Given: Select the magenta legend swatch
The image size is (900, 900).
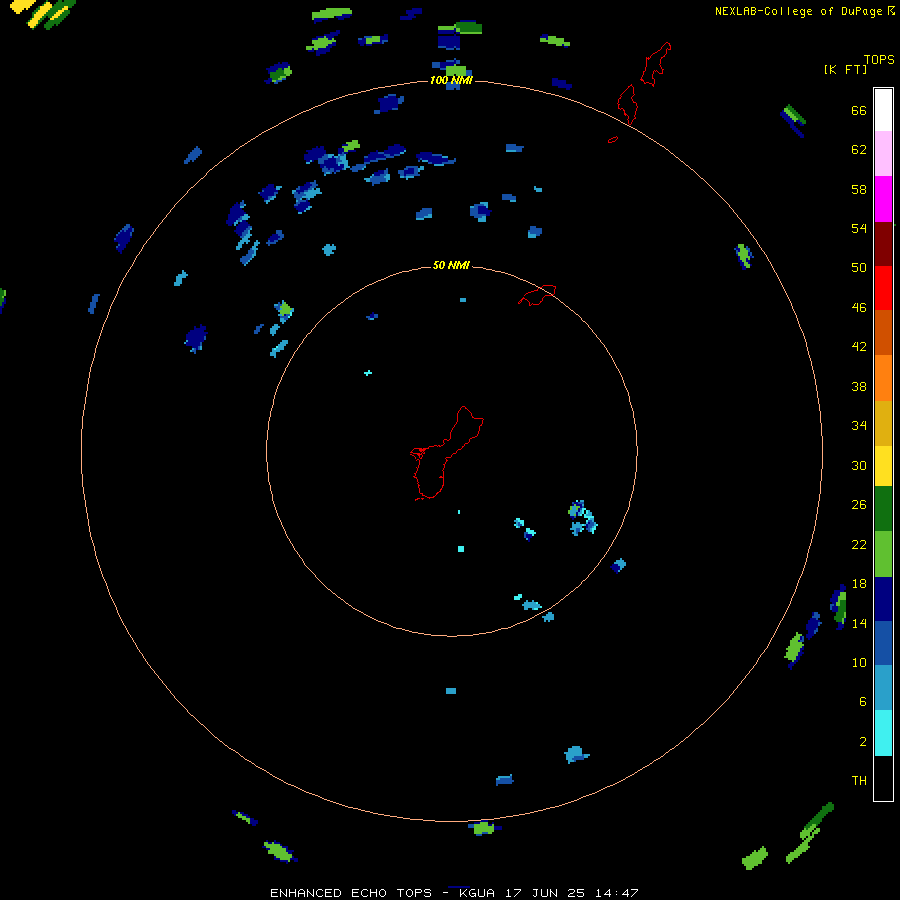Looking at the screenshot, I should point(883,199).
